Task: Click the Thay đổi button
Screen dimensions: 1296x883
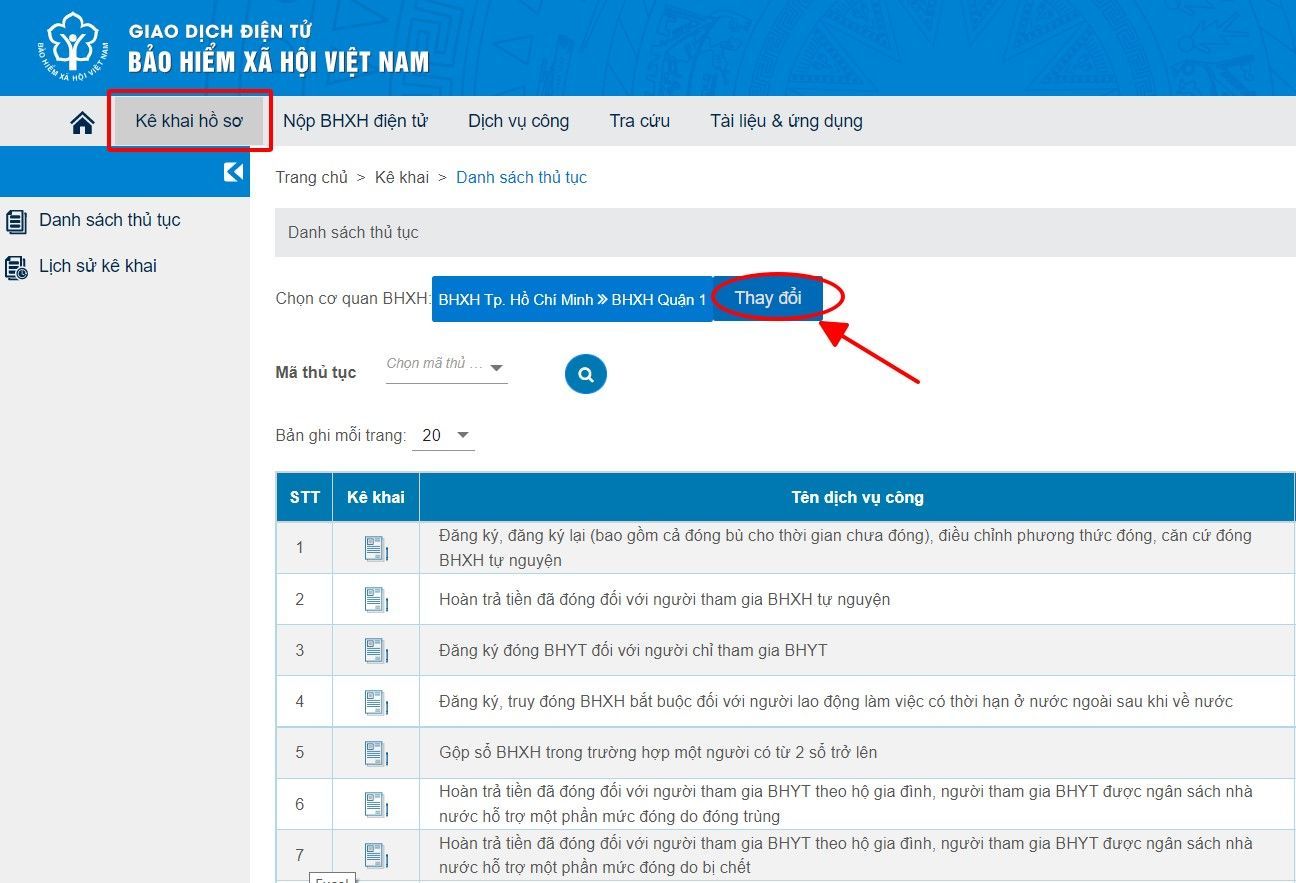Action: (x=768, y=298)
